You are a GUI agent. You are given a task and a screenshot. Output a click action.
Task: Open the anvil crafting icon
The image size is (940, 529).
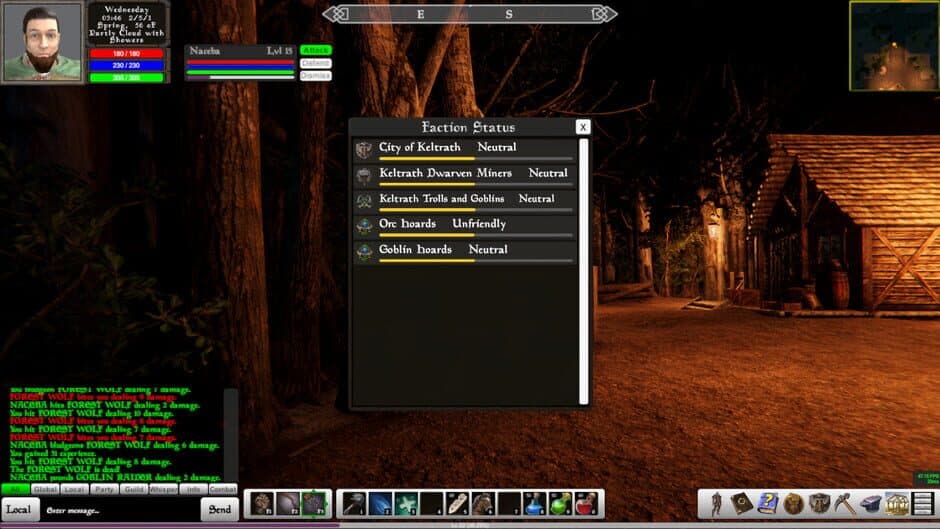tap(870, 504)
